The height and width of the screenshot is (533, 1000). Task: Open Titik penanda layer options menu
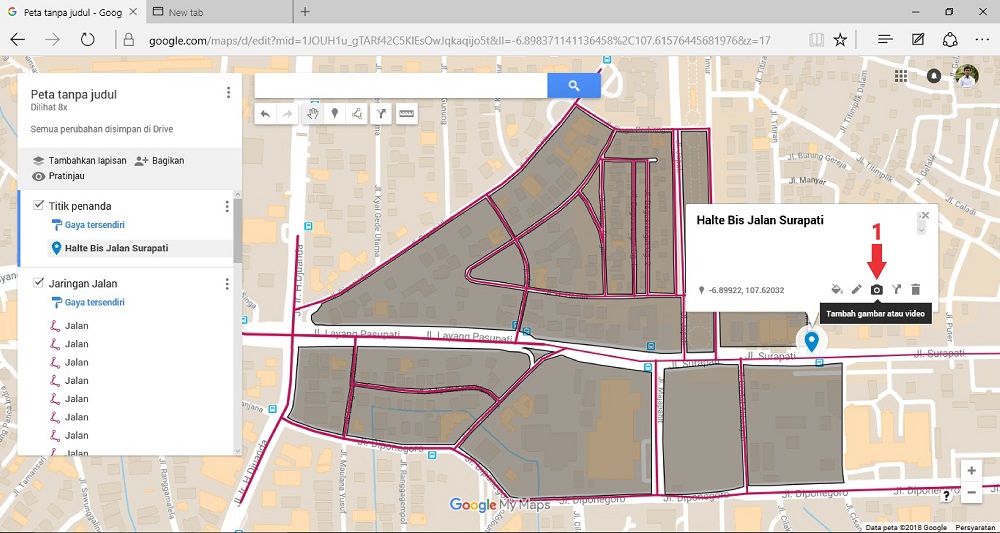(x=227, y=207)
